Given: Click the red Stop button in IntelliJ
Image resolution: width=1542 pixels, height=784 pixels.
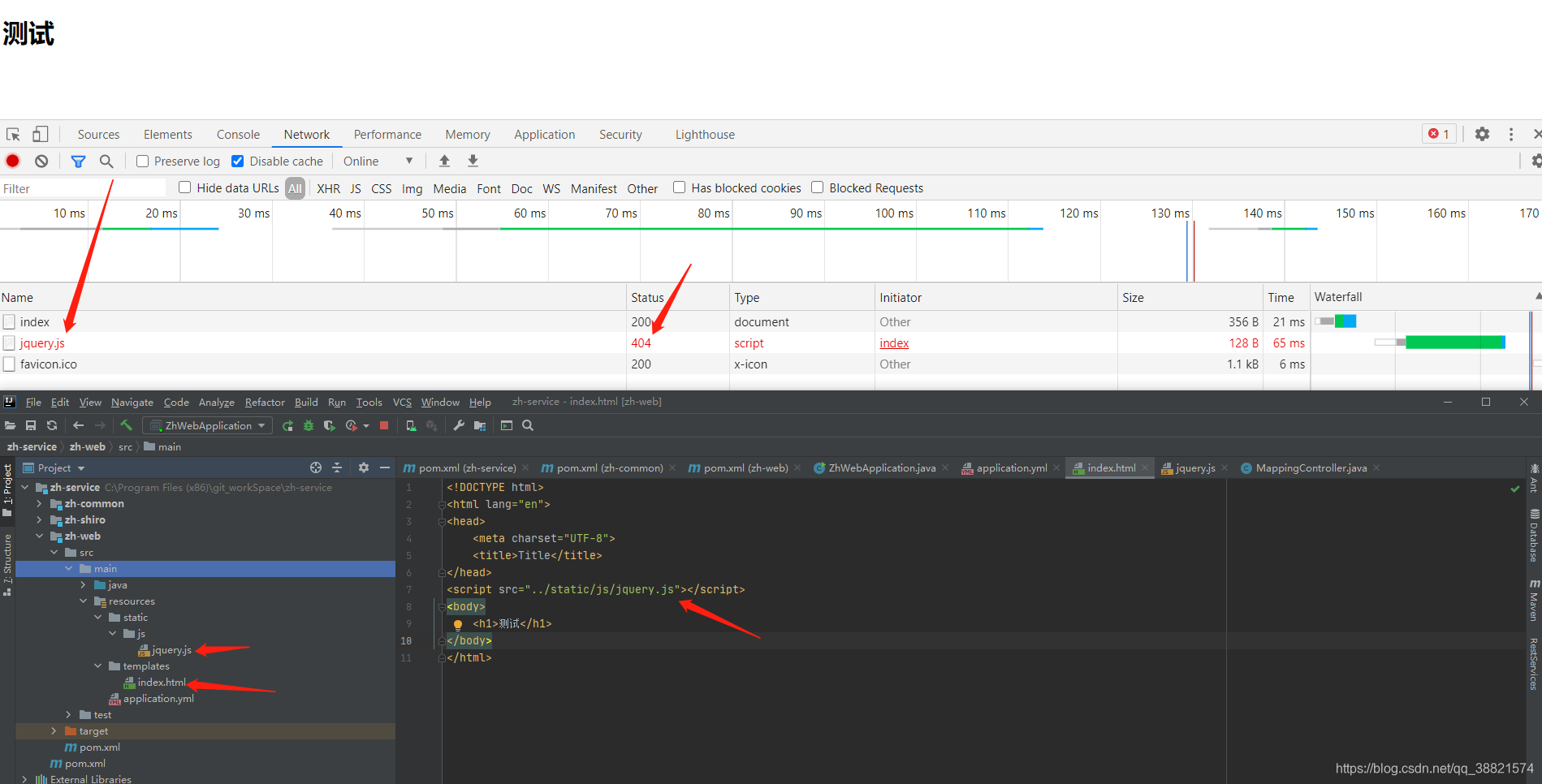Looking at the screenshot, I should coord(384,425).
